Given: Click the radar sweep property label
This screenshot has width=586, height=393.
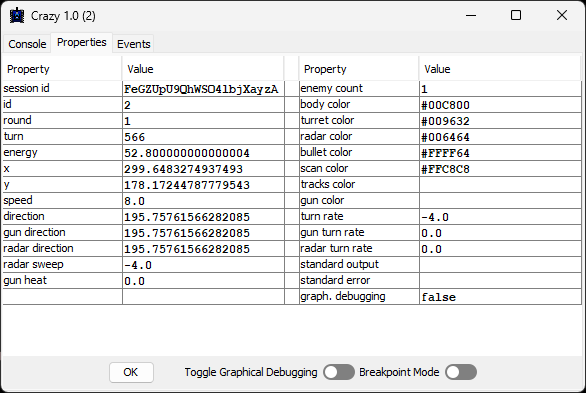Looking at the screenshot, I should (33, 264).
